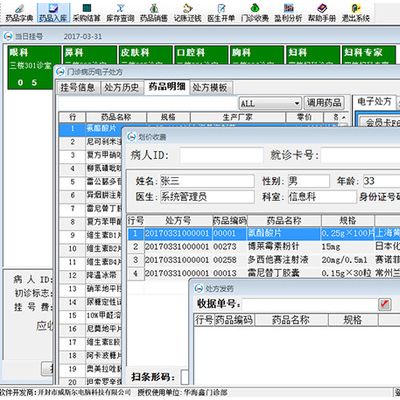Click the 门诊病历电子处方 window title icon

60,71
